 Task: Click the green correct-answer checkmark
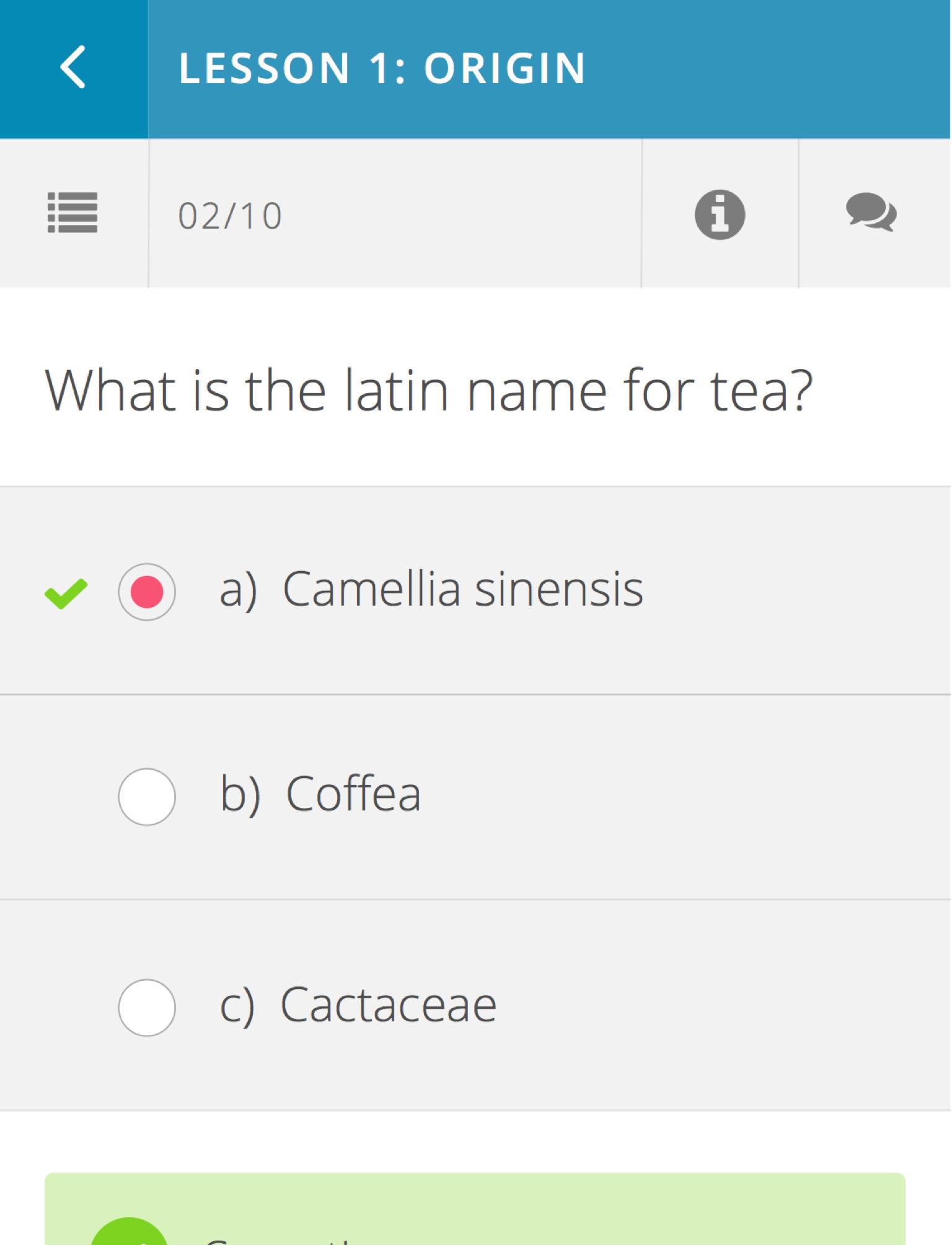point(66,593)
